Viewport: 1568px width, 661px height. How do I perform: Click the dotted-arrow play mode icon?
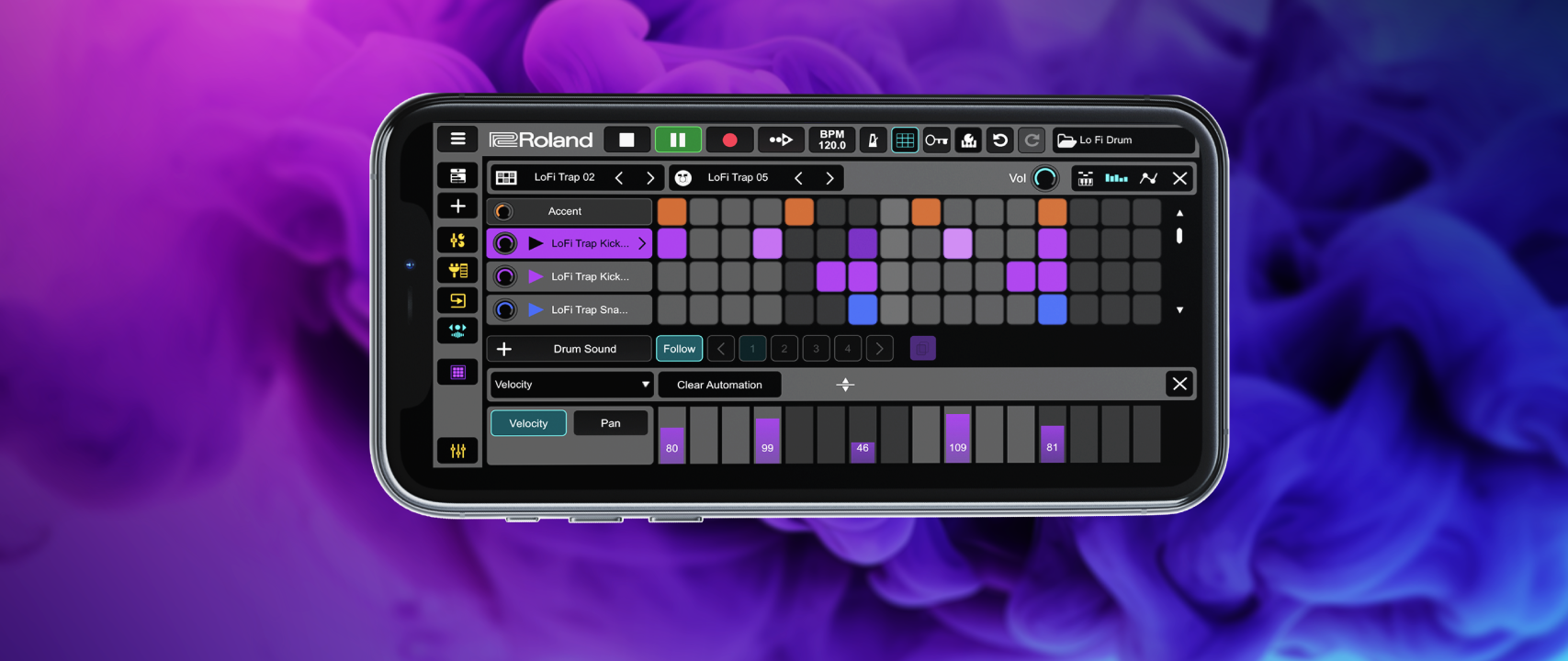point(781,140)
